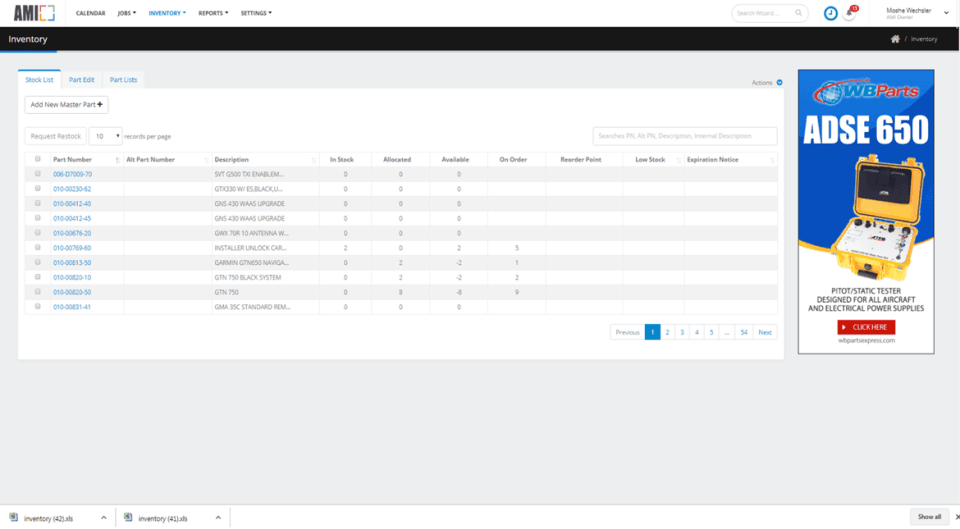Screen dimensions: 960x529
Task: Click the parts search input field
Action: pos(684,136)
